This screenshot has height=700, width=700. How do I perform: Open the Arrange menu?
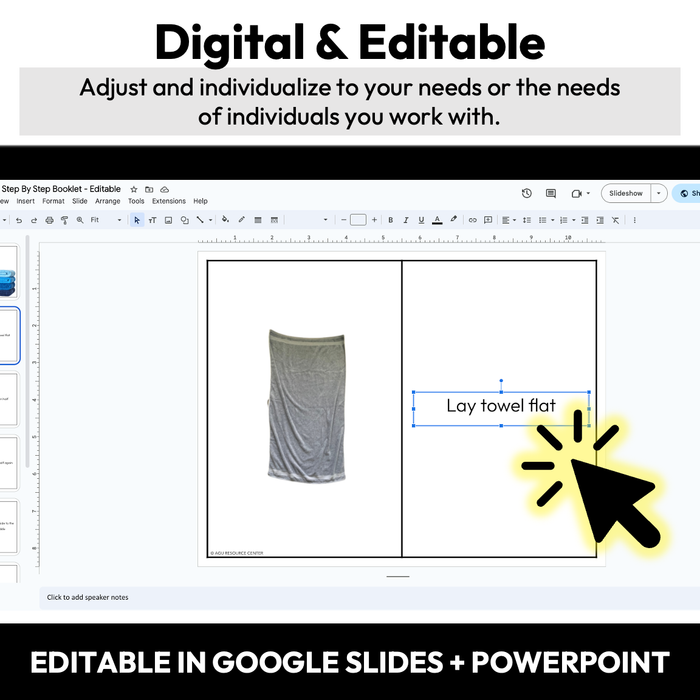(107, 201)
